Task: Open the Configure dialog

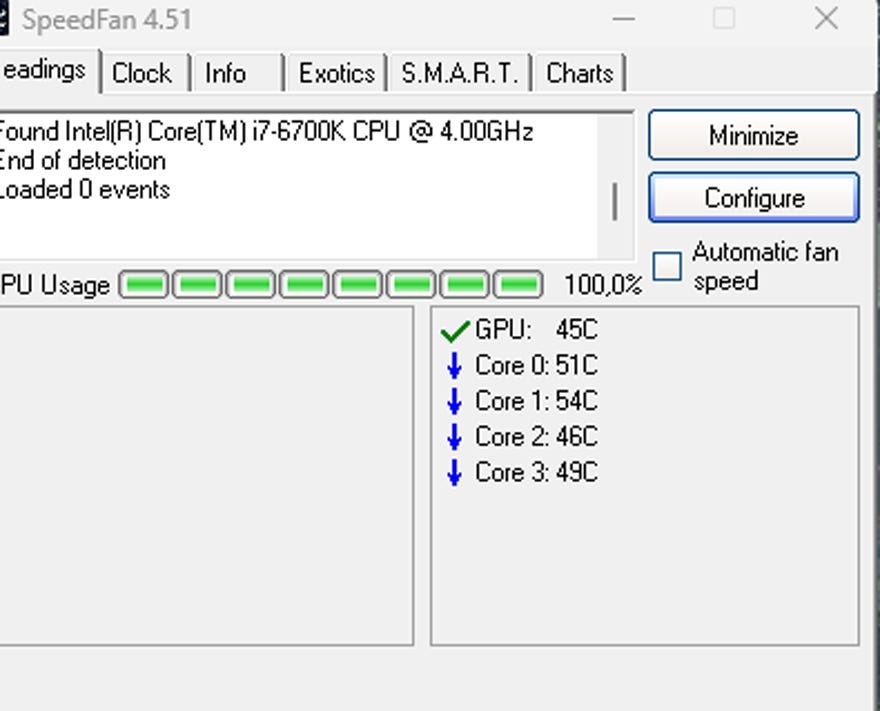Action: coord(754,198)
